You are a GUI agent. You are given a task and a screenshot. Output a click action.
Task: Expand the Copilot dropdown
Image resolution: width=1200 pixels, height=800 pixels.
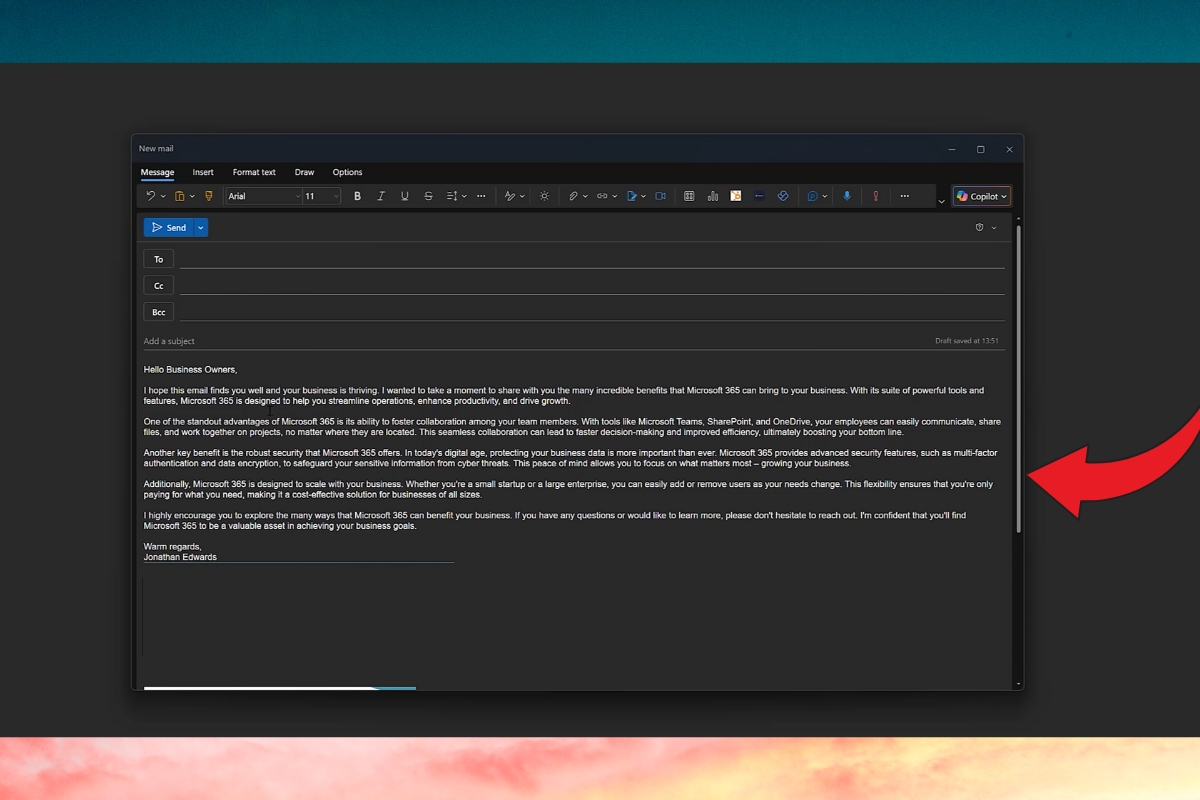pos(1004,196)
